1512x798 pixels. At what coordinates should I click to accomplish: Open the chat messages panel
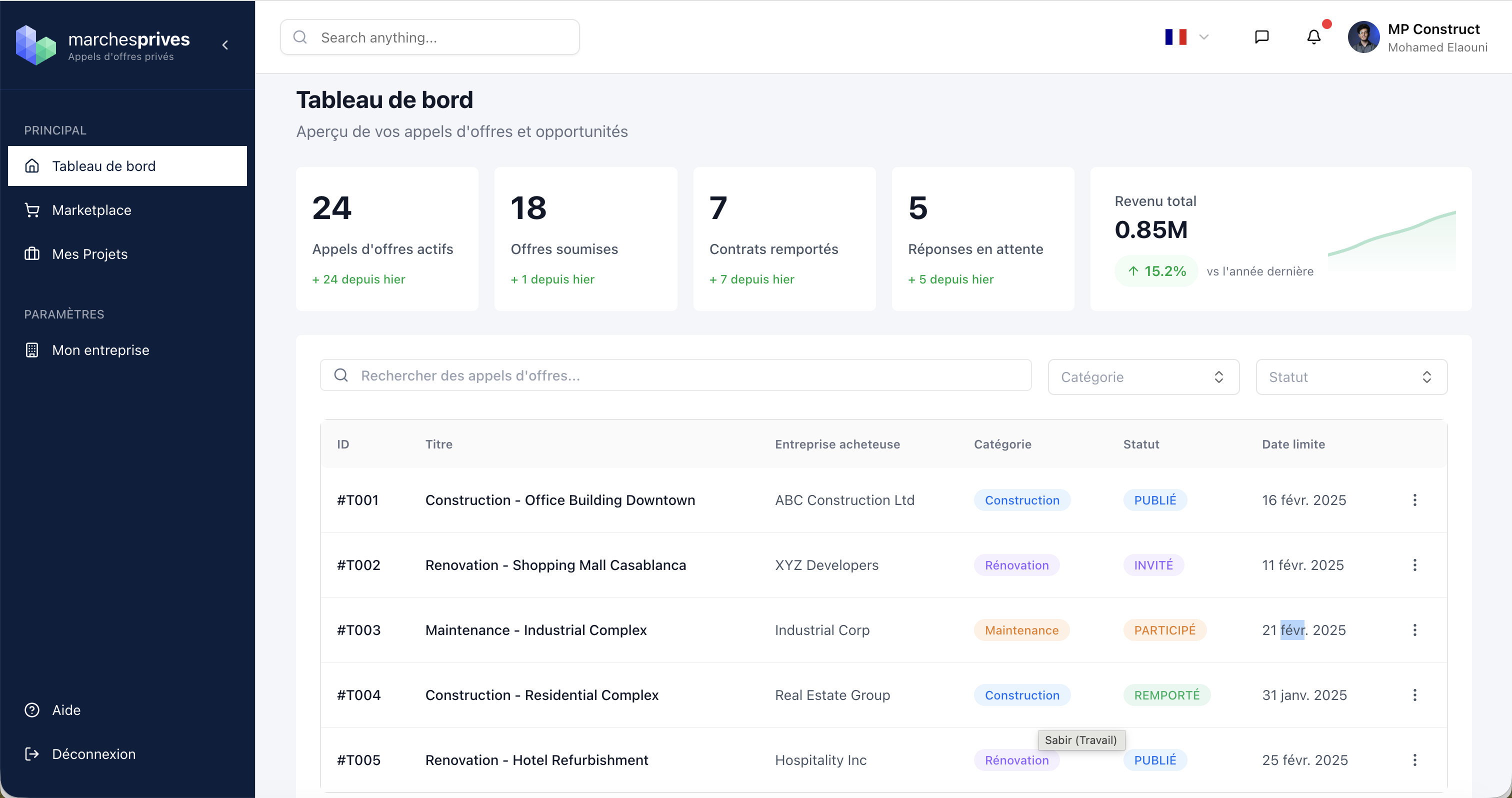tap(1261, 36)
